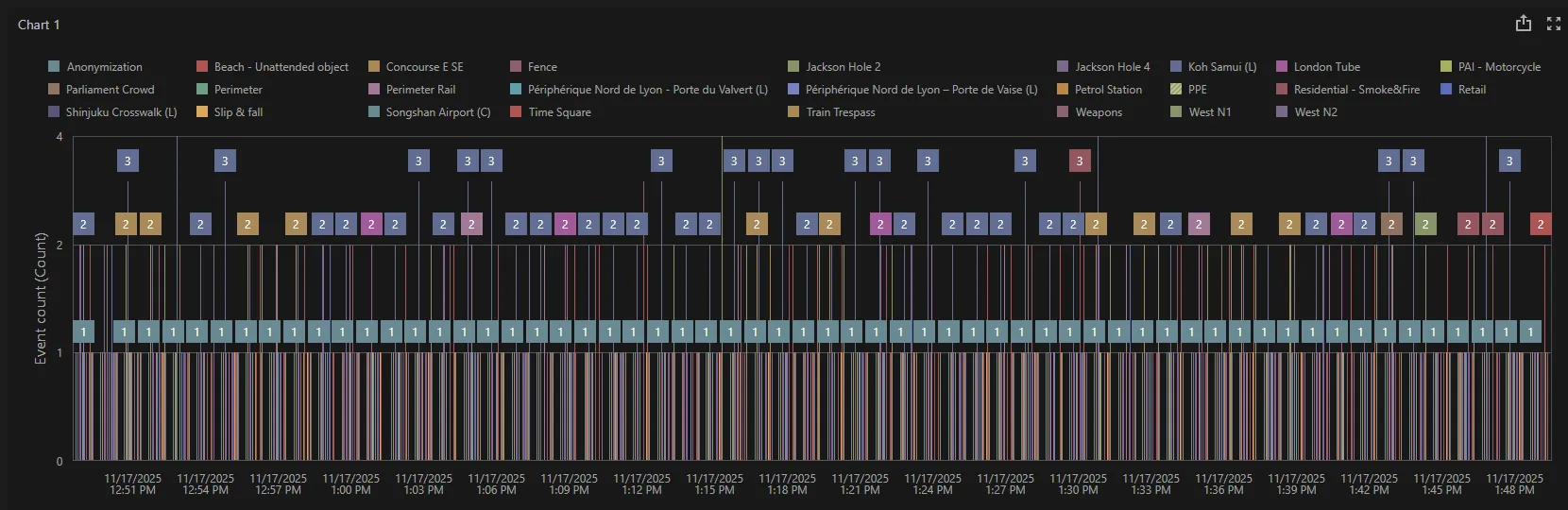This screenshot has height=510, width=1568.
Task: Click the 1:15 PM time axis label
Action: [714, 484]
